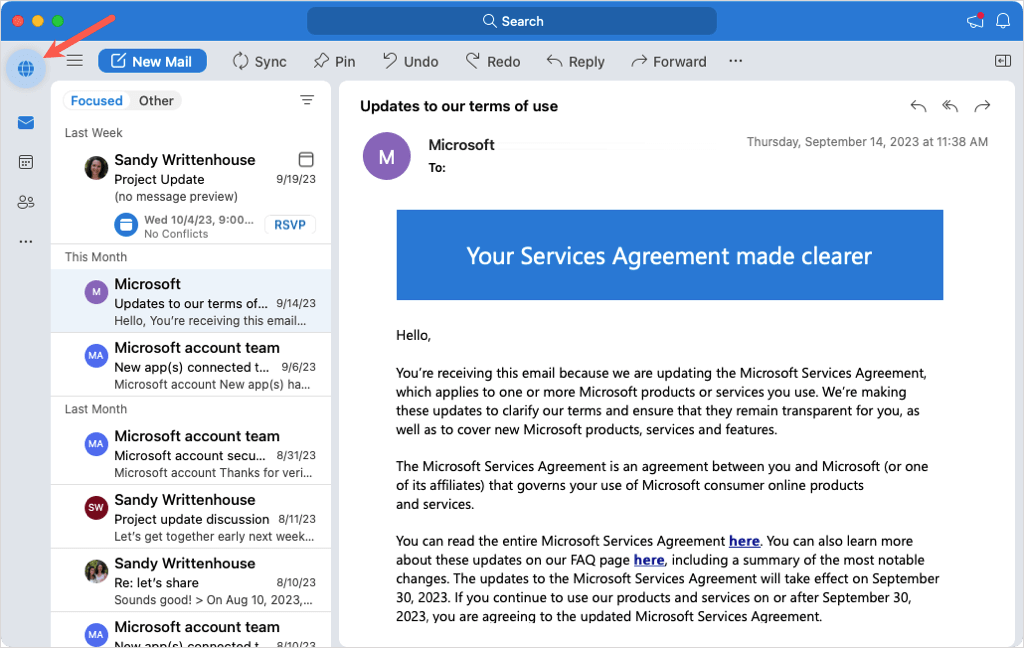Viewport: 1024px width, 648px height.
Task: Open the People contacts icon
Action: pyautogui.click(x=26, y=202)
